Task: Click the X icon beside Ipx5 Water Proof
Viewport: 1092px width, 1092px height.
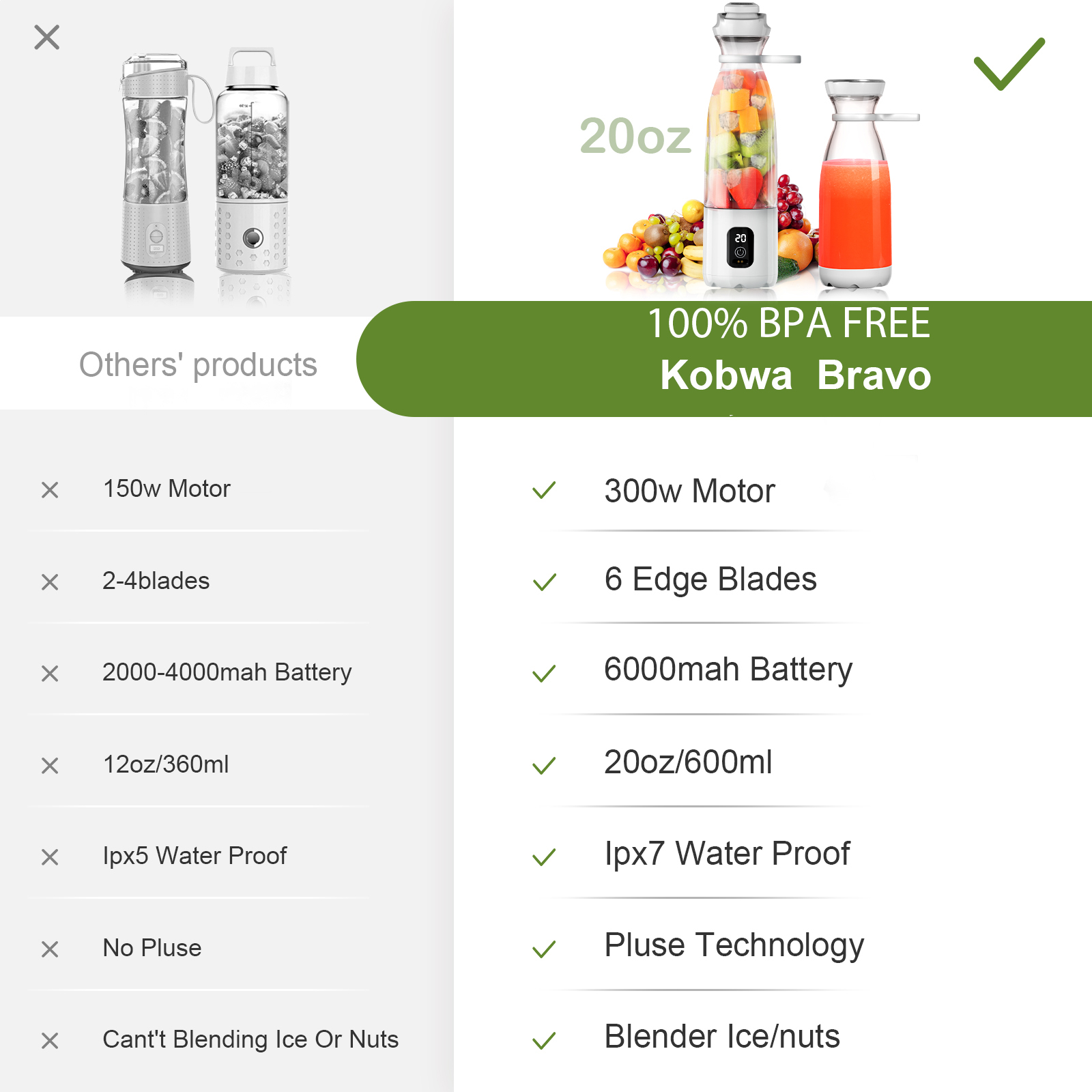Action: 50,857
